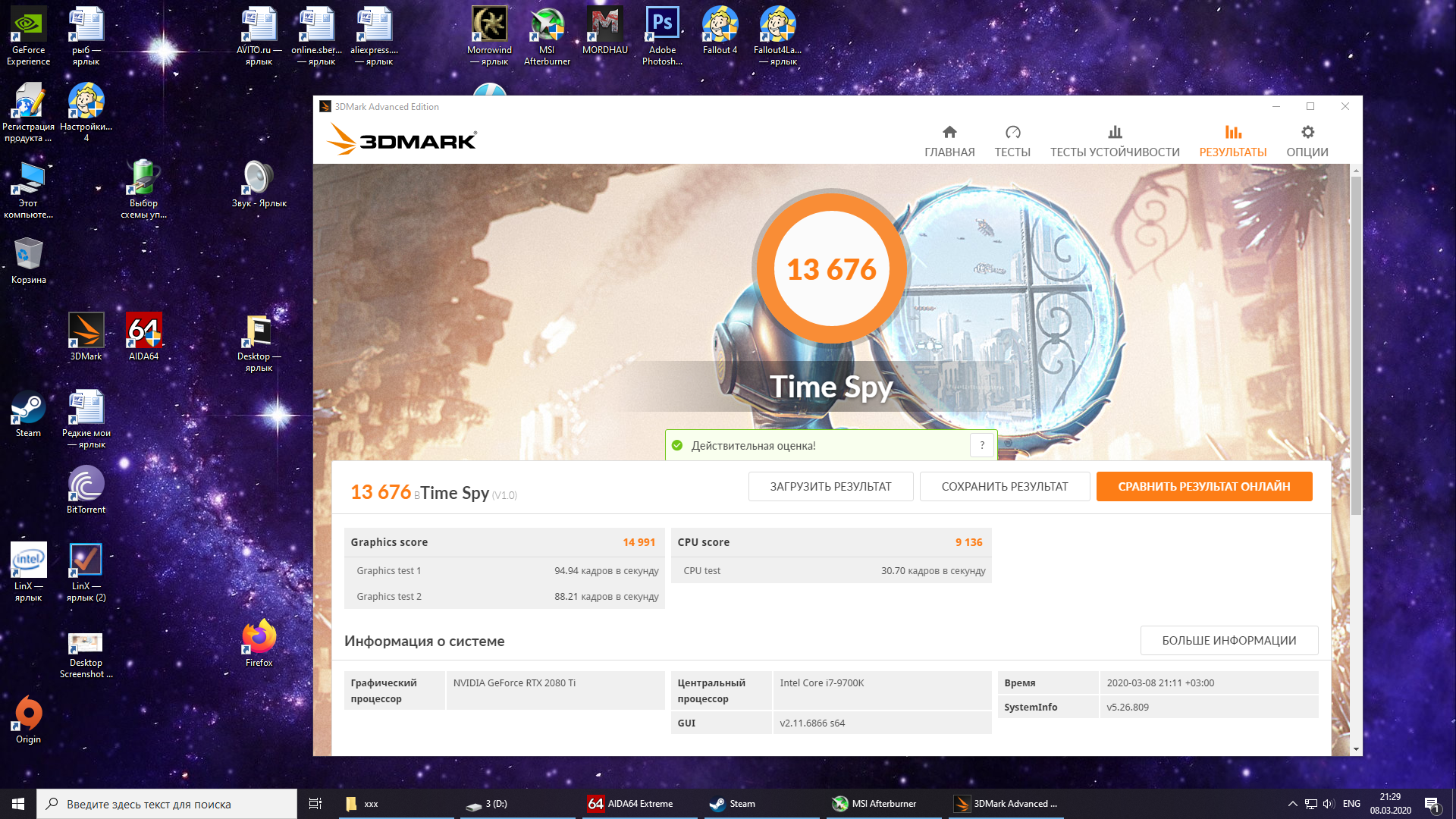Click СОХРАНИТЬ РЕЗУЛЬТАТ button
The height and width of the screenshot is (819, 1456).
coord(1004,487)
